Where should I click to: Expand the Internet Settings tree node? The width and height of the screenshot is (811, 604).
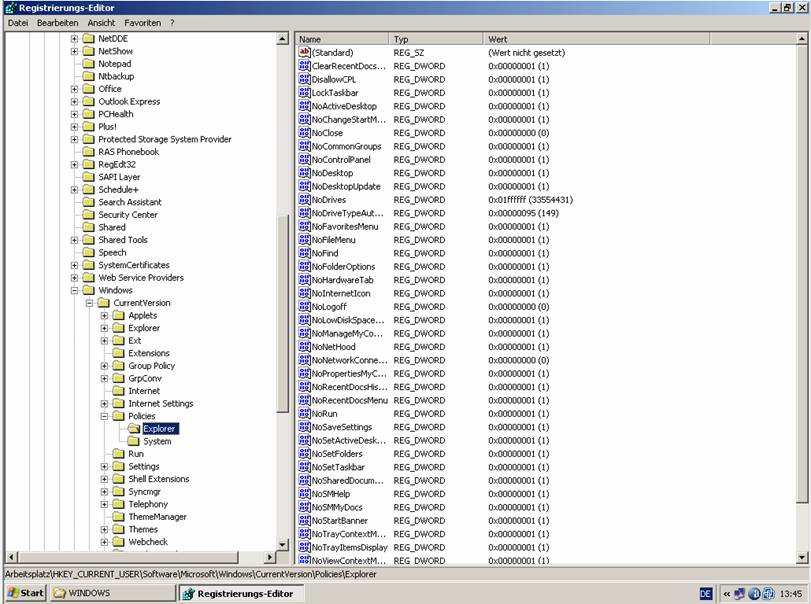tap(104, 404)
